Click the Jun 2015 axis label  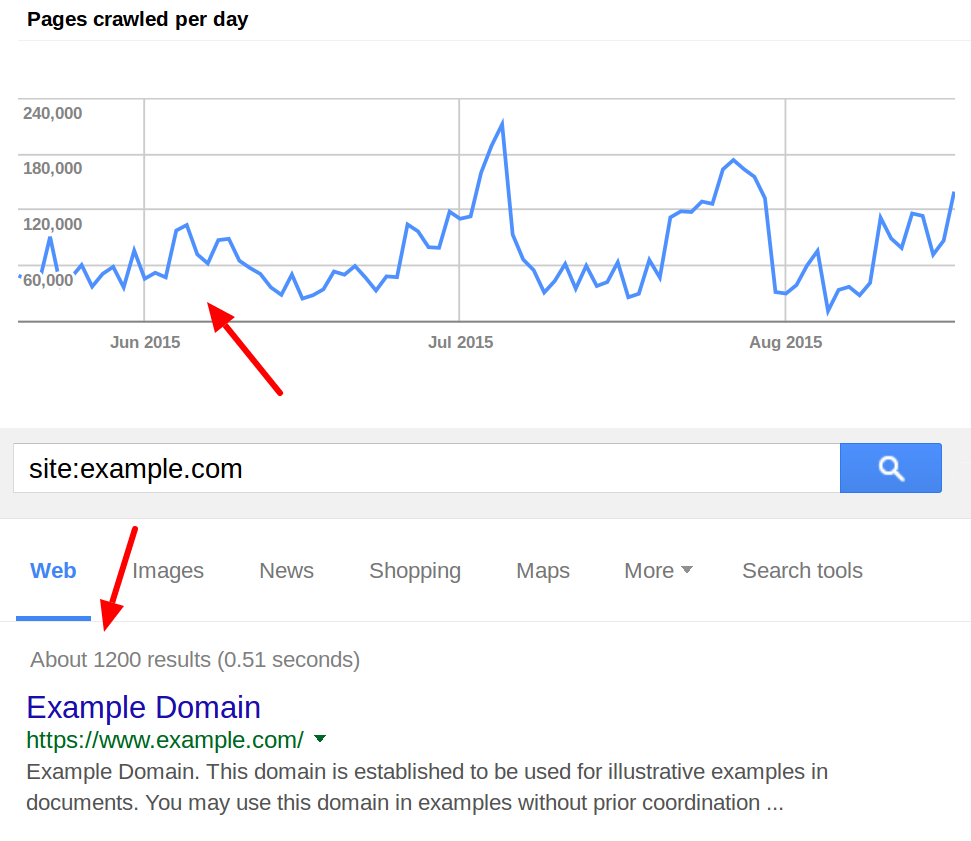[x=145, y=342]
